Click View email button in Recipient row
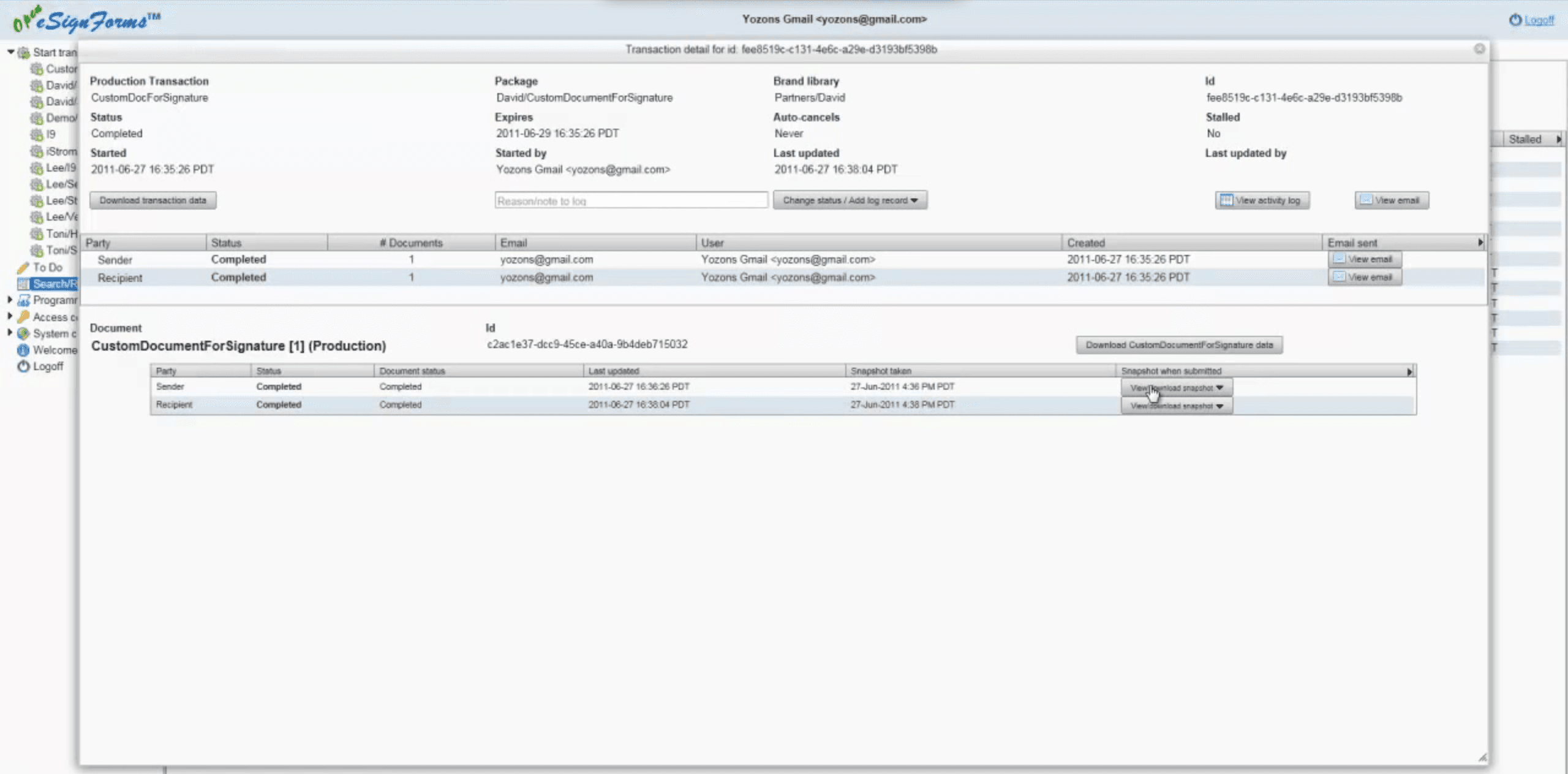 (1364, 277)
